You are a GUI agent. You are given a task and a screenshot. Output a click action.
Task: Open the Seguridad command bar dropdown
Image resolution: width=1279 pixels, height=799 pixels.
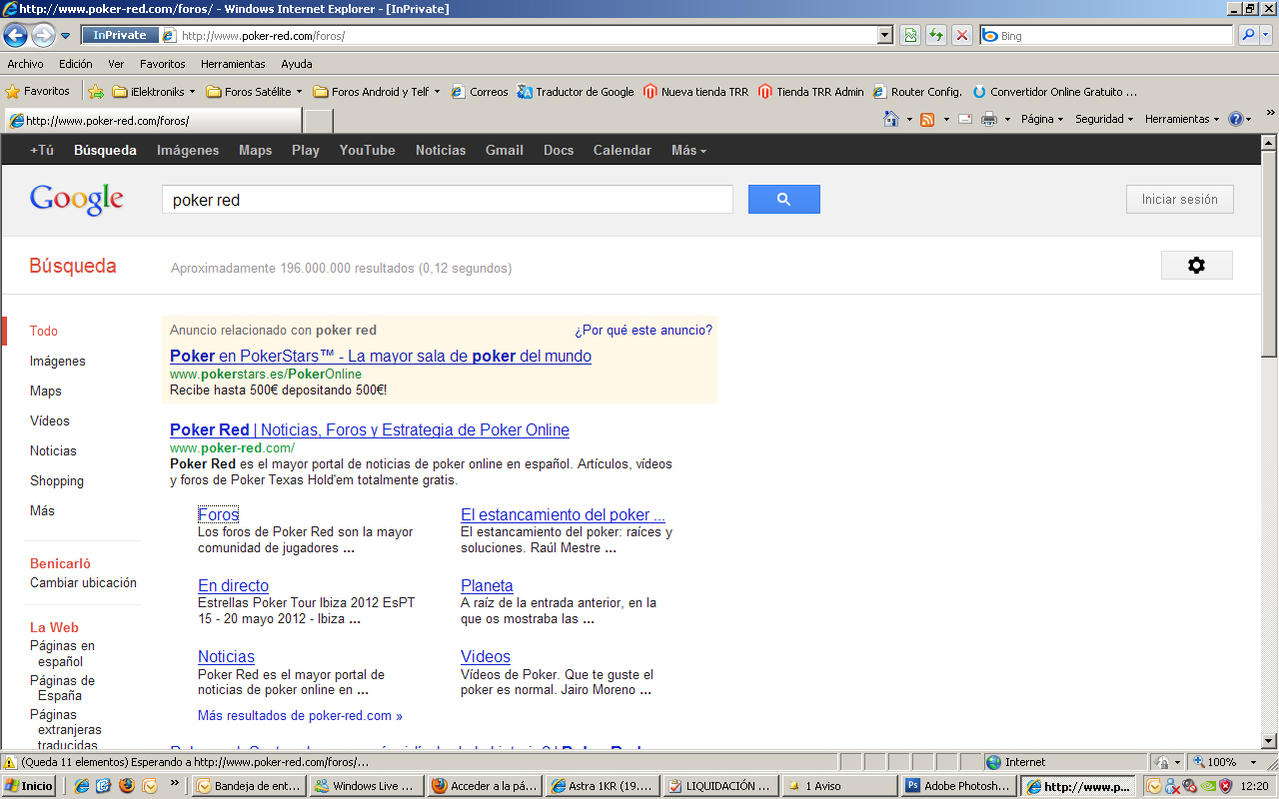tap(1104, 119)
